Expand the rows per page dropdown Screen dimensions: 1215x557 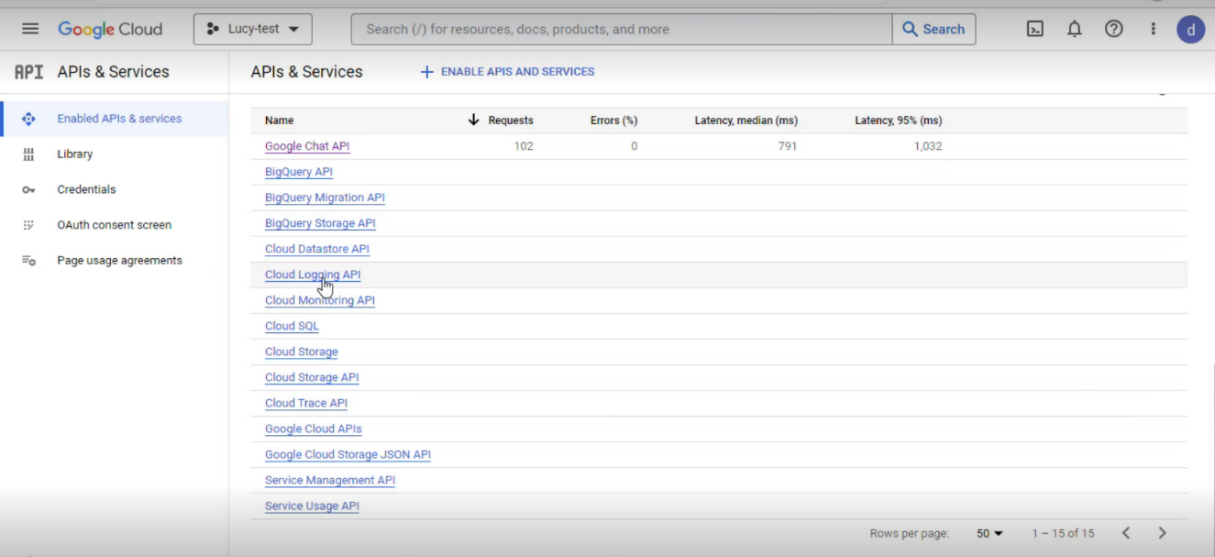[x=989, y=533]
